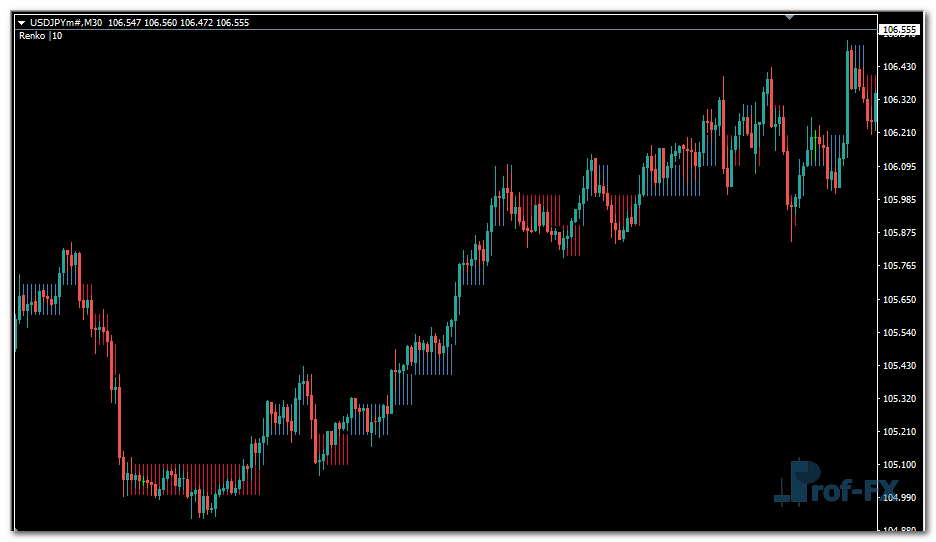
Task: Click the 105.540 price axis label
Action: (x=900, y=333)
